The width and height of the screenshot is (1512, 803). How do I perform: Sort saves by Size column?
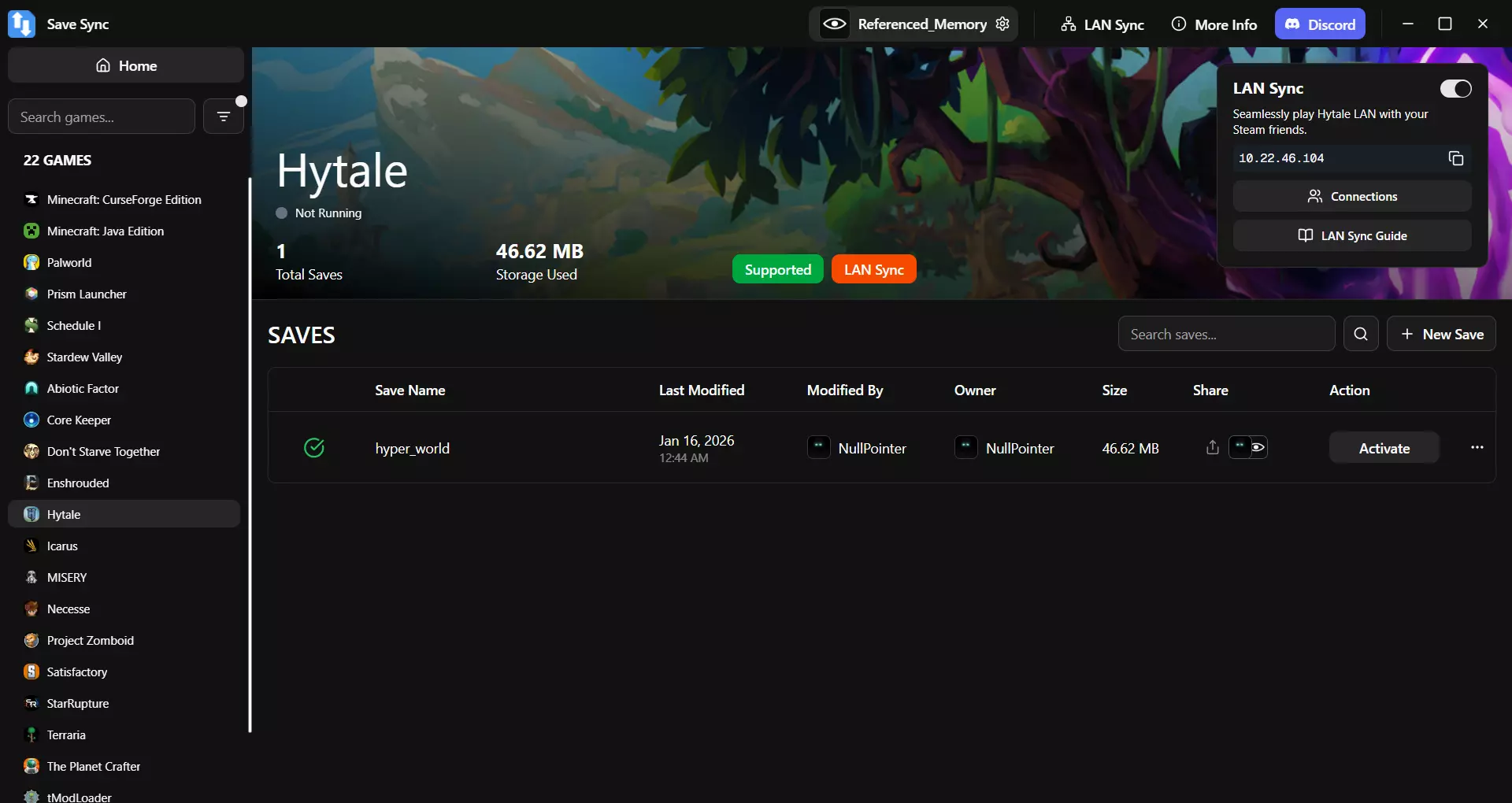(x=1114, y=390)
